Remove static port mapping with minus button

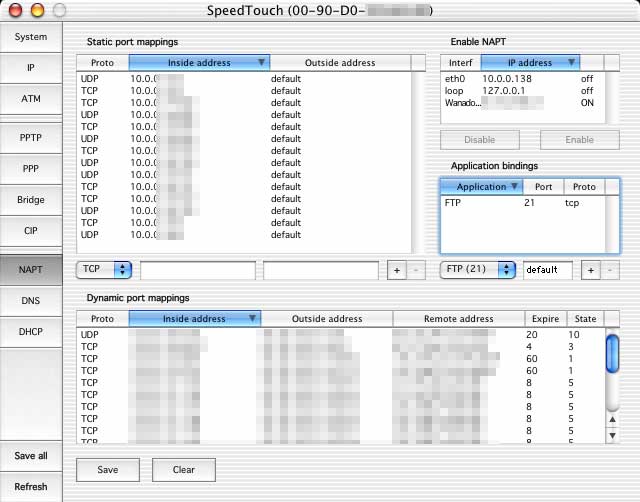(x=416, y=270)
